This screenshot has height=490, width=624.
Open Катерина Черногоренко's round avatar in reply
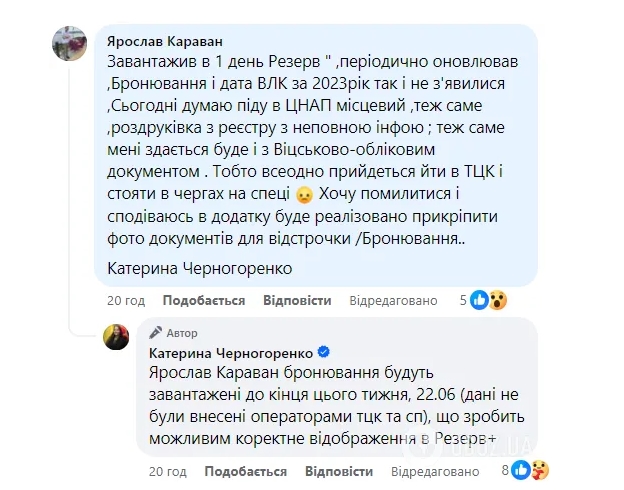click(116, 337)
